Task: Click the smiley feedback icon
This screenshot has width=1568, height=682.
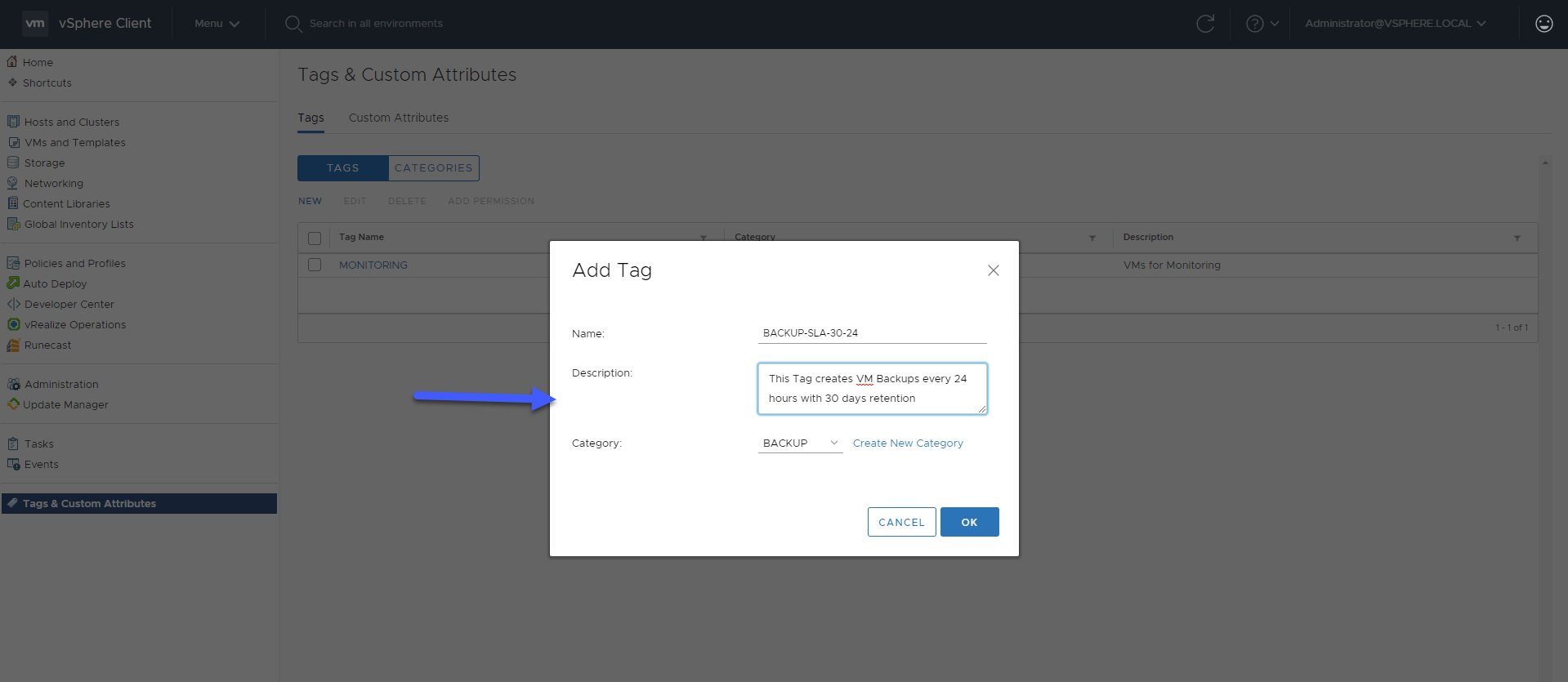Action: coord(1543,24)
